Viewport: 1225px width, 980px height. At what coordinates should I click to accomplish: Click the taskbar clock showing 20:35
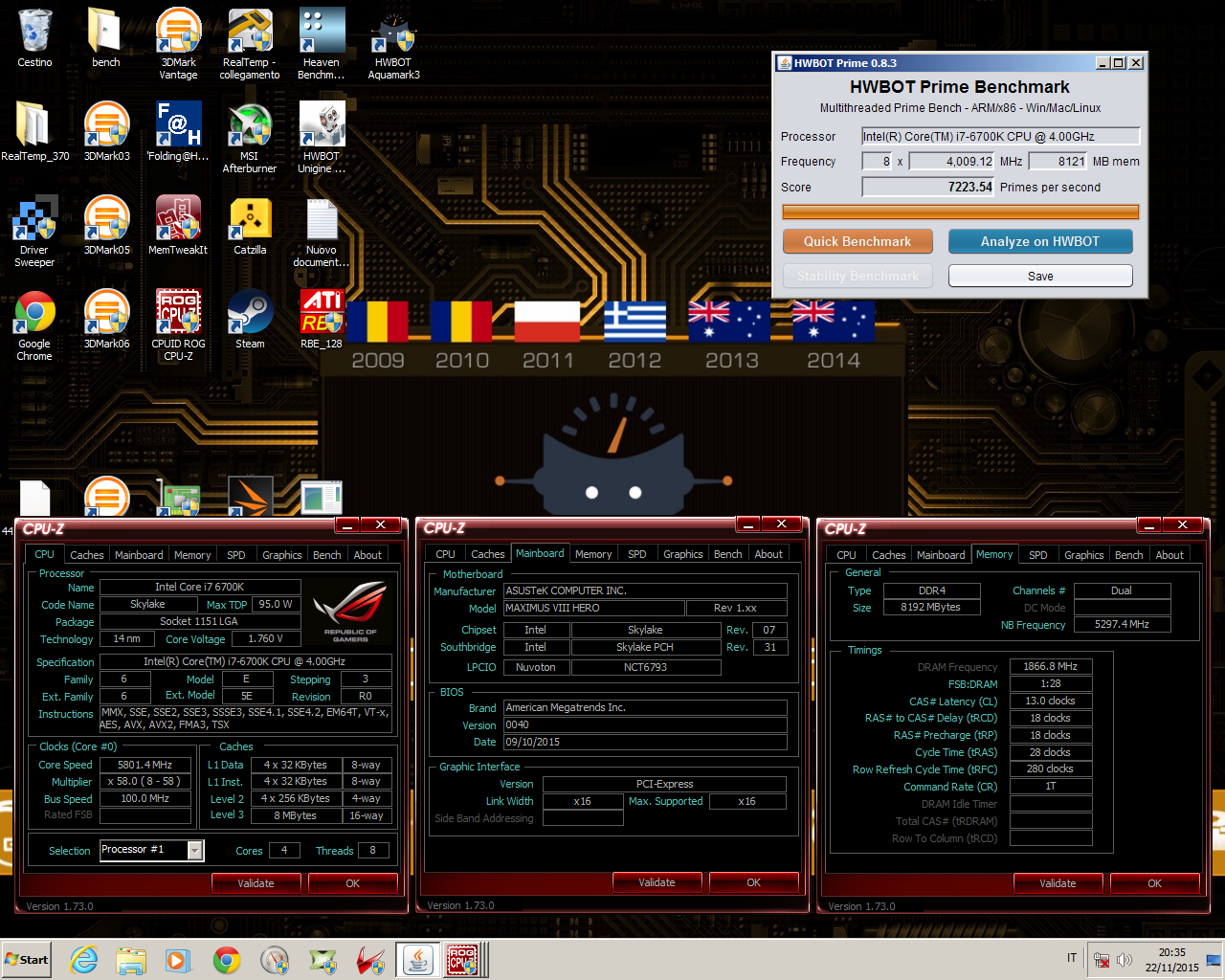pos(1171,960)
